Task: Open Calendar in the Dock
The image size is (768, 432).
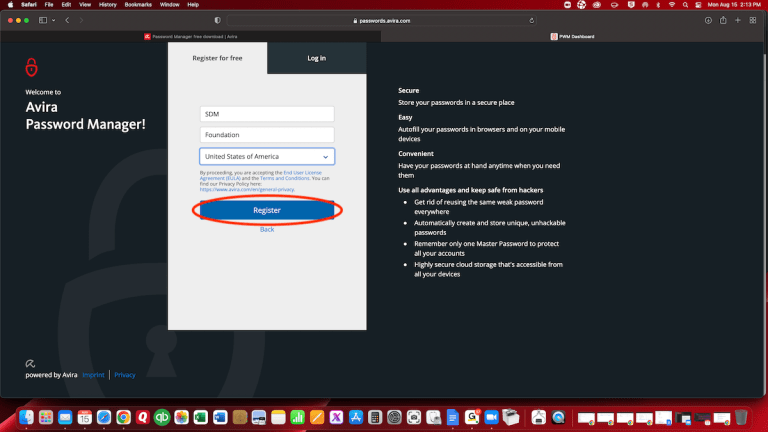Action: point(85,417)
